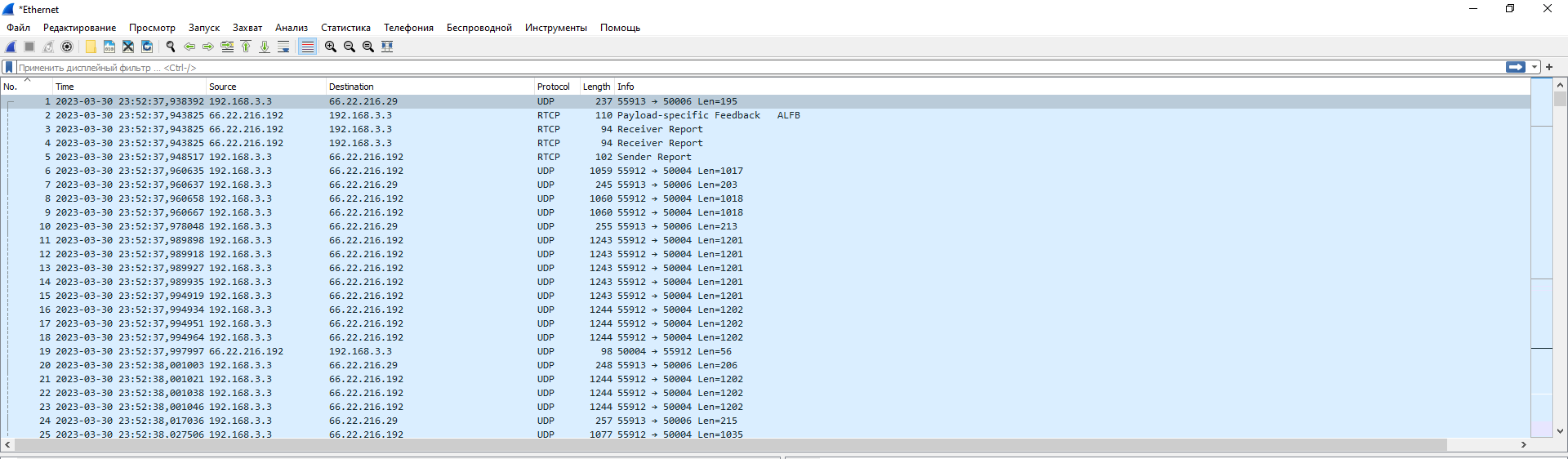
Task: Jump to the last packet
Action: coord(265,47)
